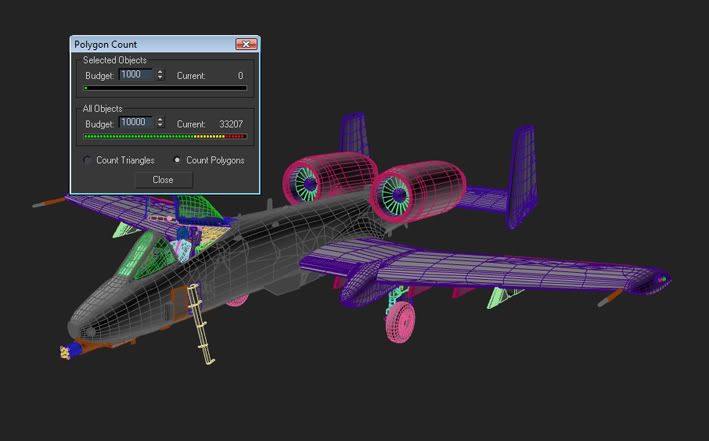Focus the All Objects budget field
Screen dimensions: 709x441
click(135, 123)
